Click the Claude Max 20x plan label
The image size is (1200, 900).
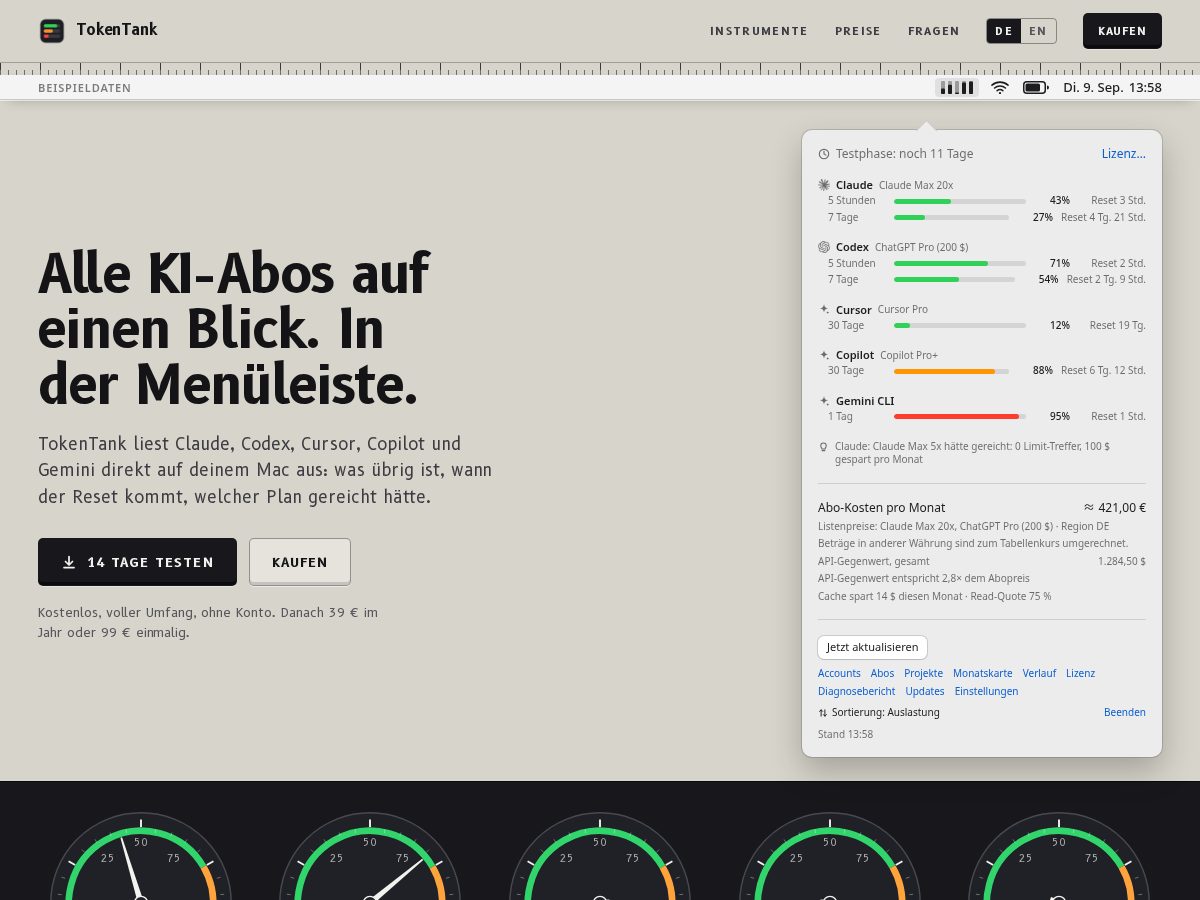coord(916,186)
